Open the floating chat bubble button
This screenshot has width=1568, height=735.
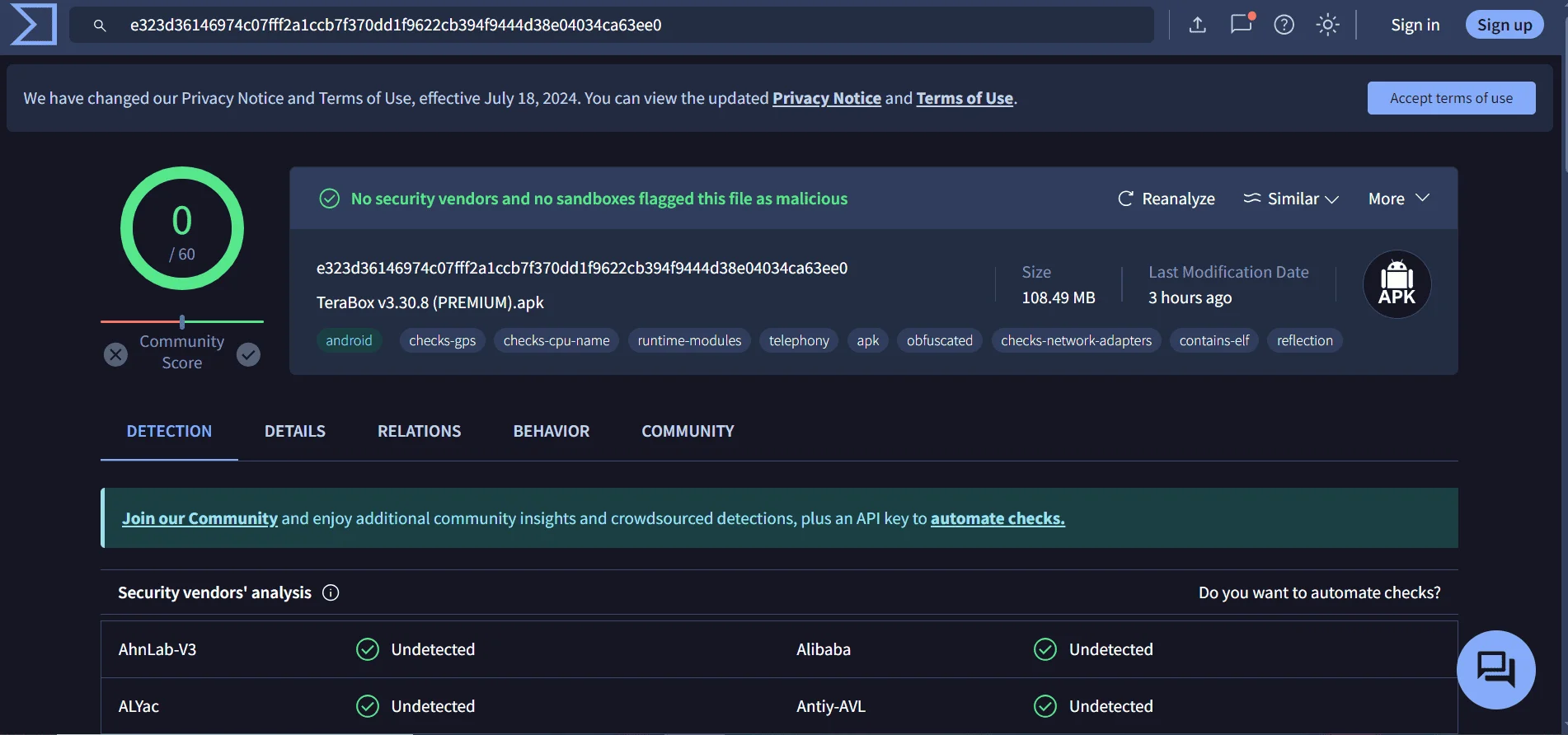click(x=1495, y=669)
